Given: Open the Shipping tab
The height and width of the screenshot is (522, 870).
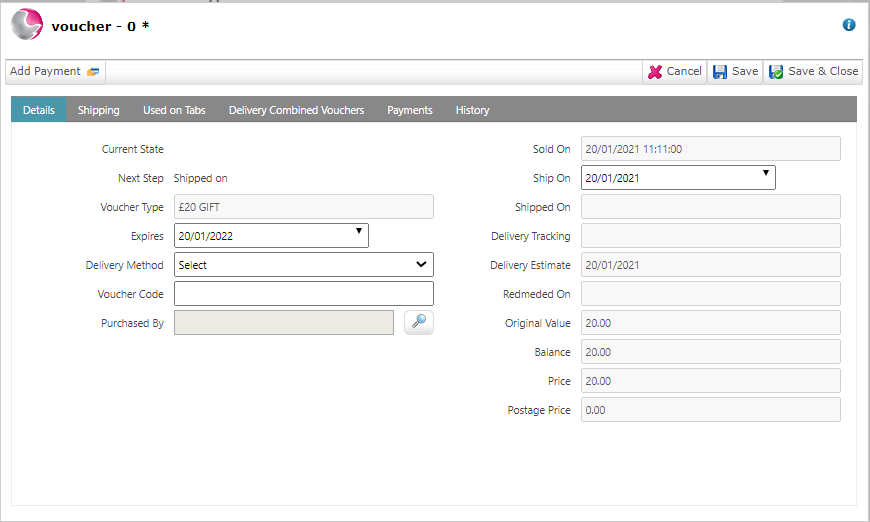Looking at the screenshot, I should tap(99, 110).
